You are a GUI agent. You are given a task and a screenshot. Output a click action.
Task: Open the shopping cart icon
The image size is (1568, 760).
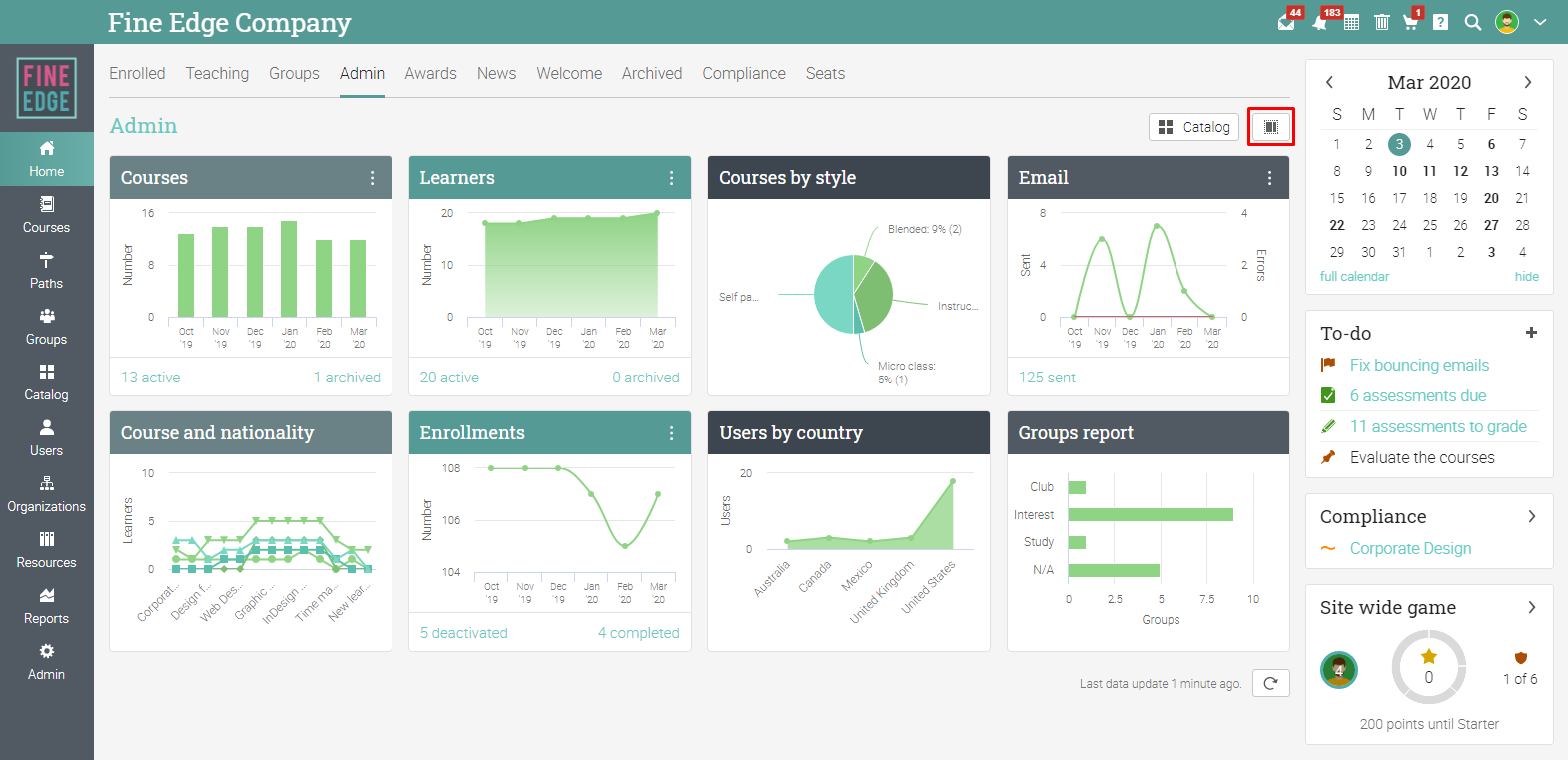pos(1410,22)
